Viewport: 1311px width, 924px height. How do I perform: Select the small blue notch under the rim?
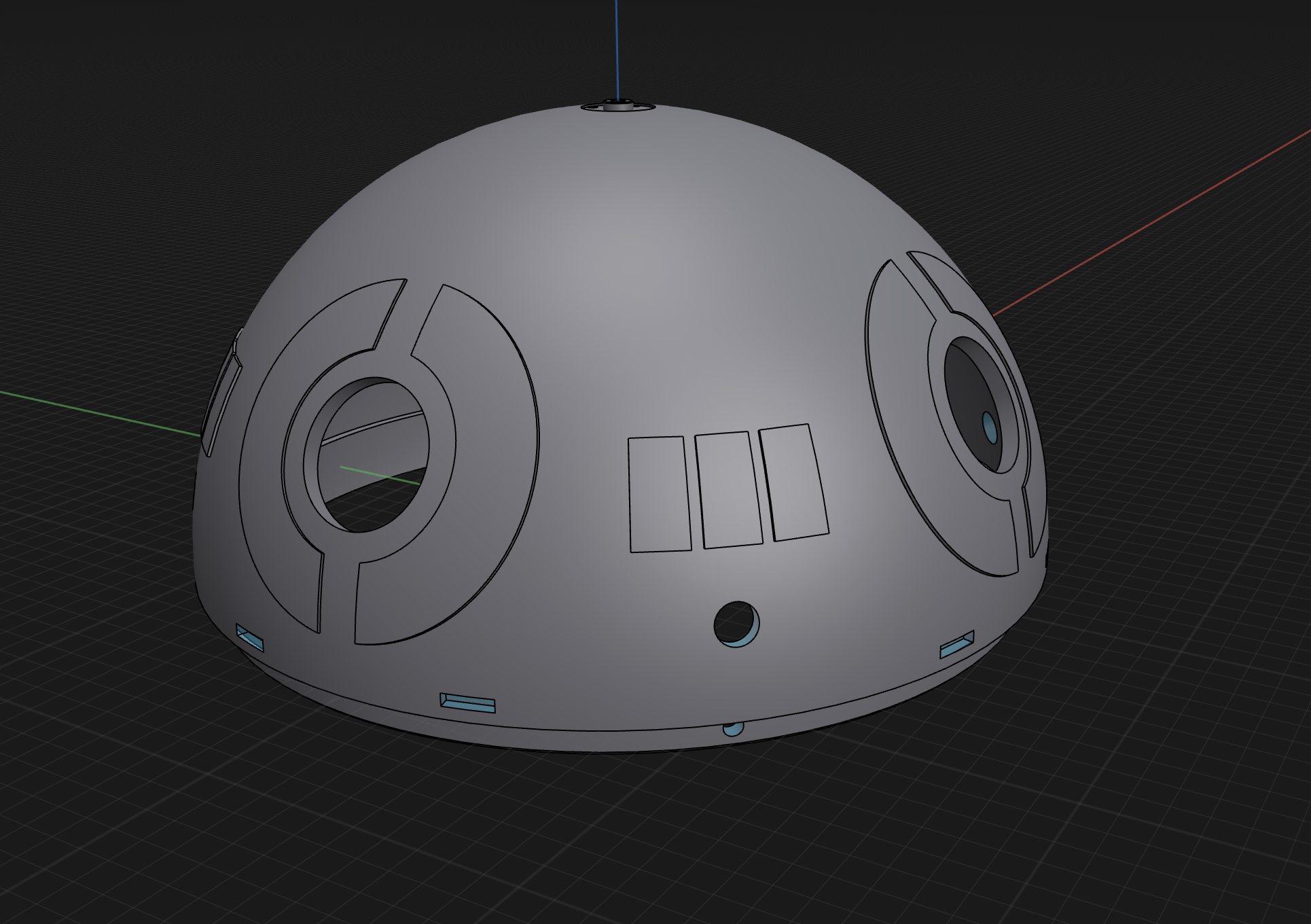pos(733,729)
